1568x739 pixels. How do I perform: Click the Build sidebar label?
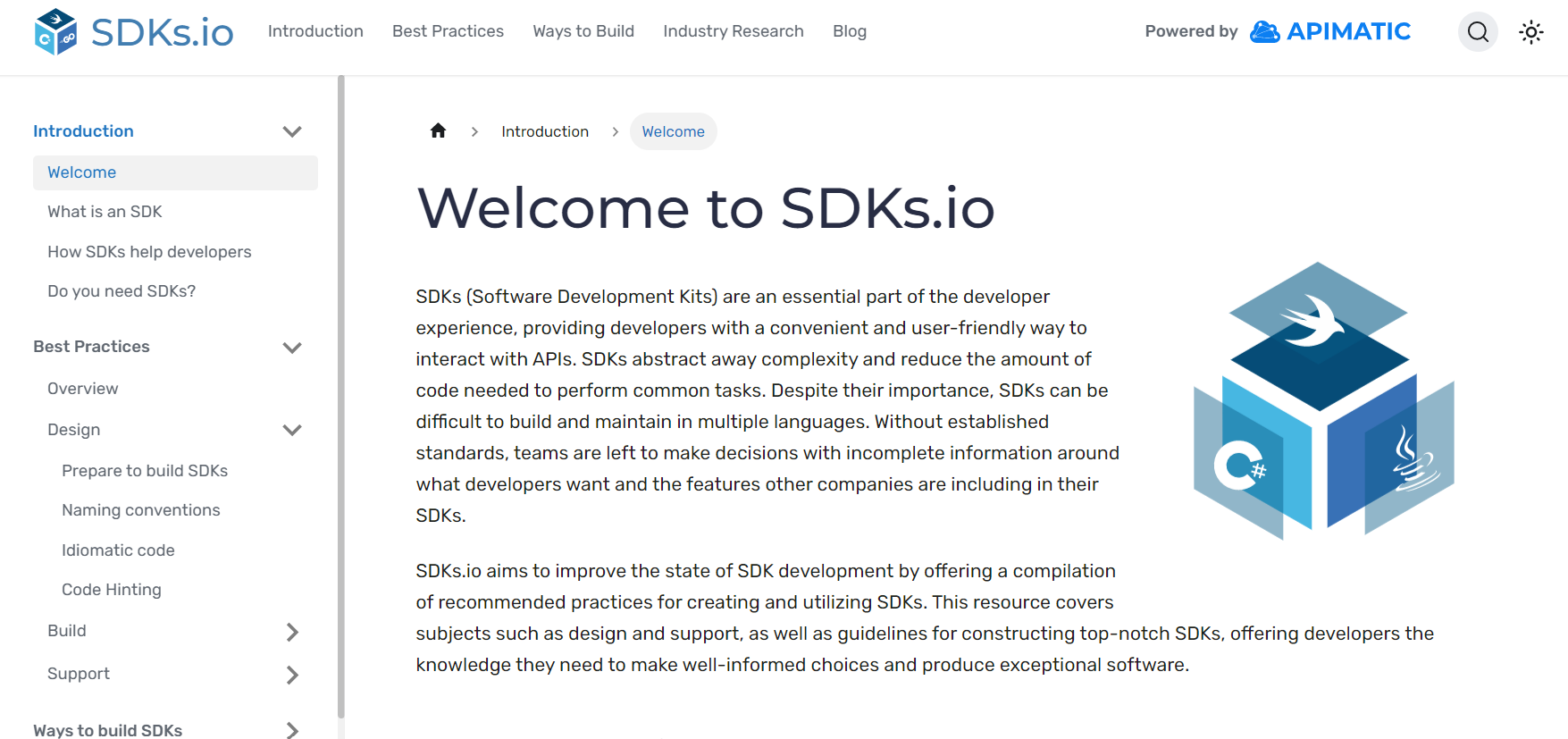click(67, 631)
